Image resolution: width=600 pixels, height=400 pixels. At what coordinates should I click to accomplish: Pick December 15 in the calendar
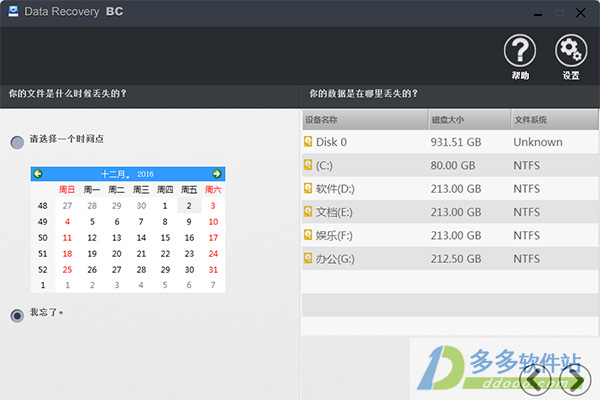click(165, 238)
